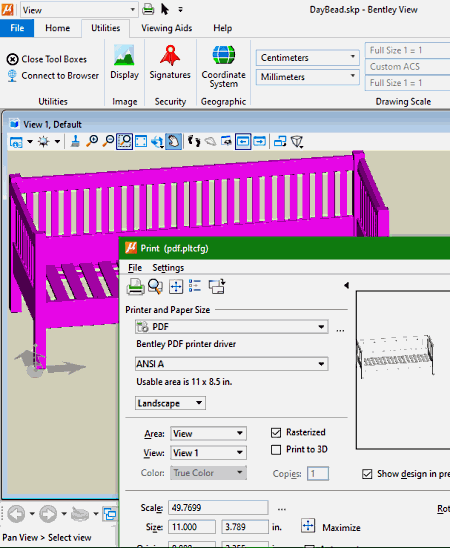Open the Coordinate System geographic tool
Screen dimensions: 450x548
[224, 66]
